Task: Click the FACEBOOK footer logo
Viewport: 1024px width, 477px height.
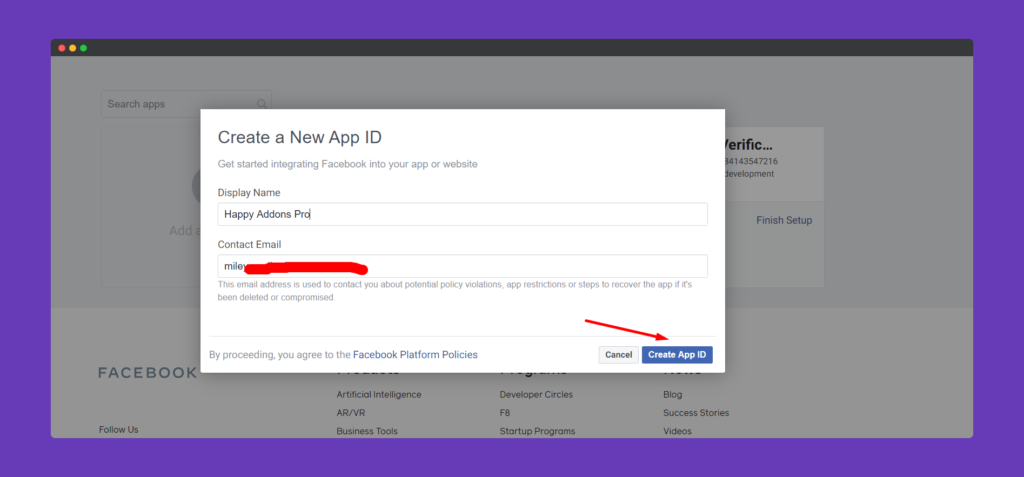Action: tap(147, 372)
